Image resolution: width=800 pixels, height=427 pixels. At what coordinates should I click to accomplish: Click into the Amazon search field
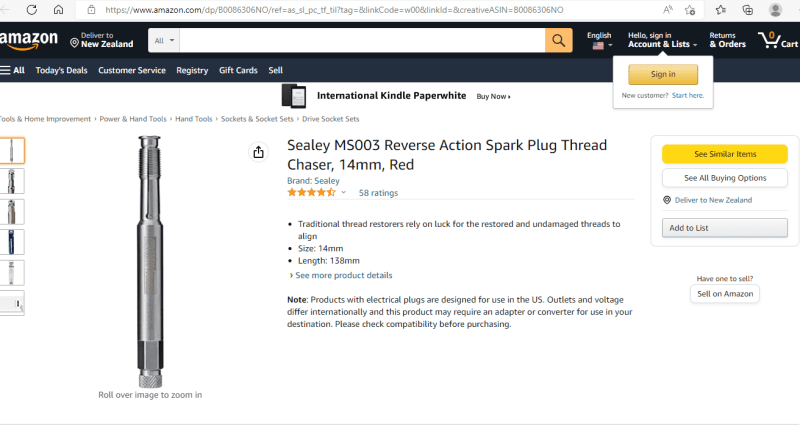362,41
